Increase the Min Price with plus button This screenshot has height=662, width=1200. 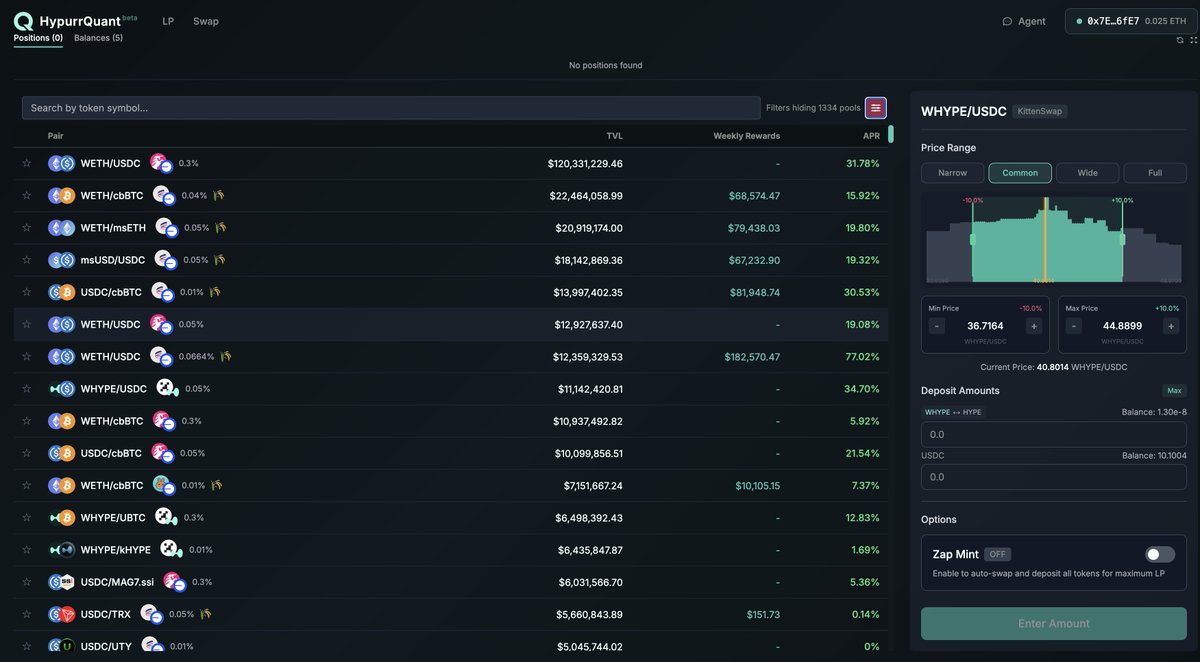coord(1034,326)
